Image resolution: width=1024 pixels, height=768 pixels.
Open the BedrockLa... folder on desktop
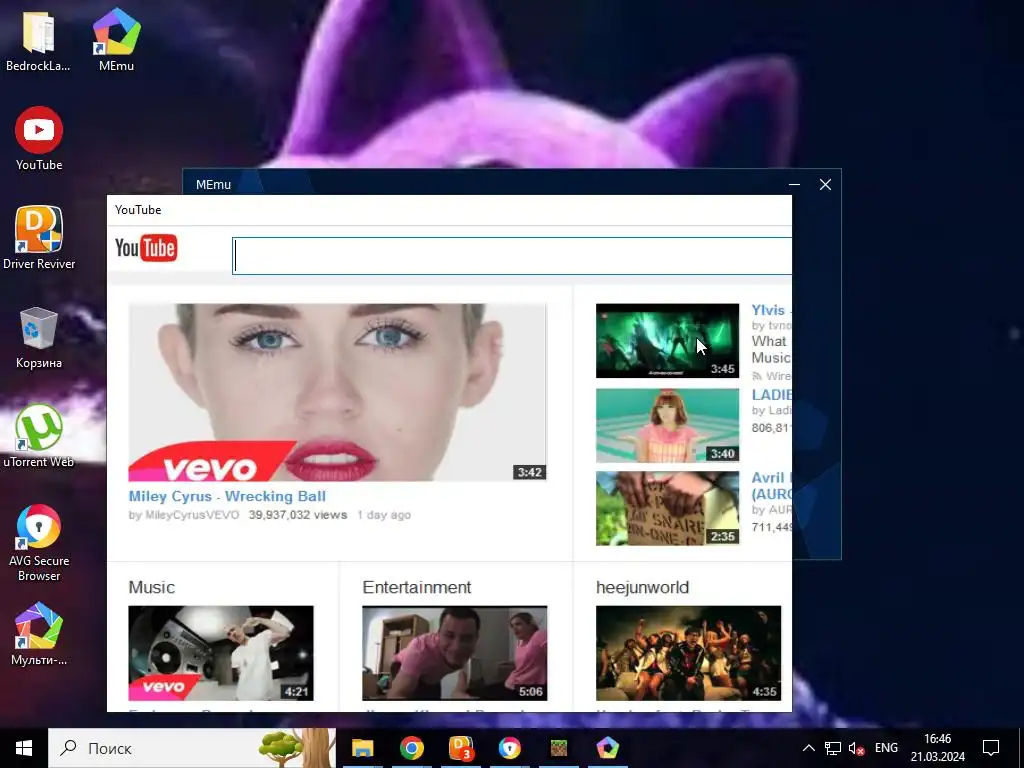tap(39, 40)
